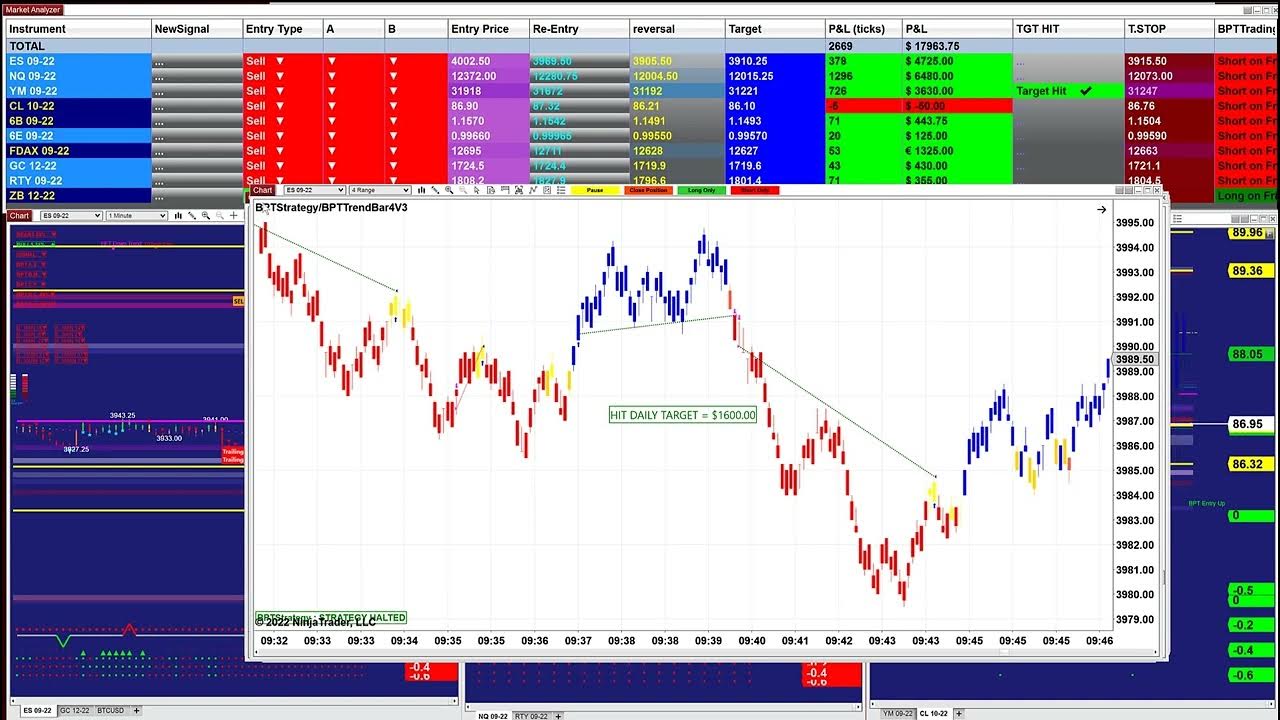Sort by P&L (ticks) column header

pos(863,29)
